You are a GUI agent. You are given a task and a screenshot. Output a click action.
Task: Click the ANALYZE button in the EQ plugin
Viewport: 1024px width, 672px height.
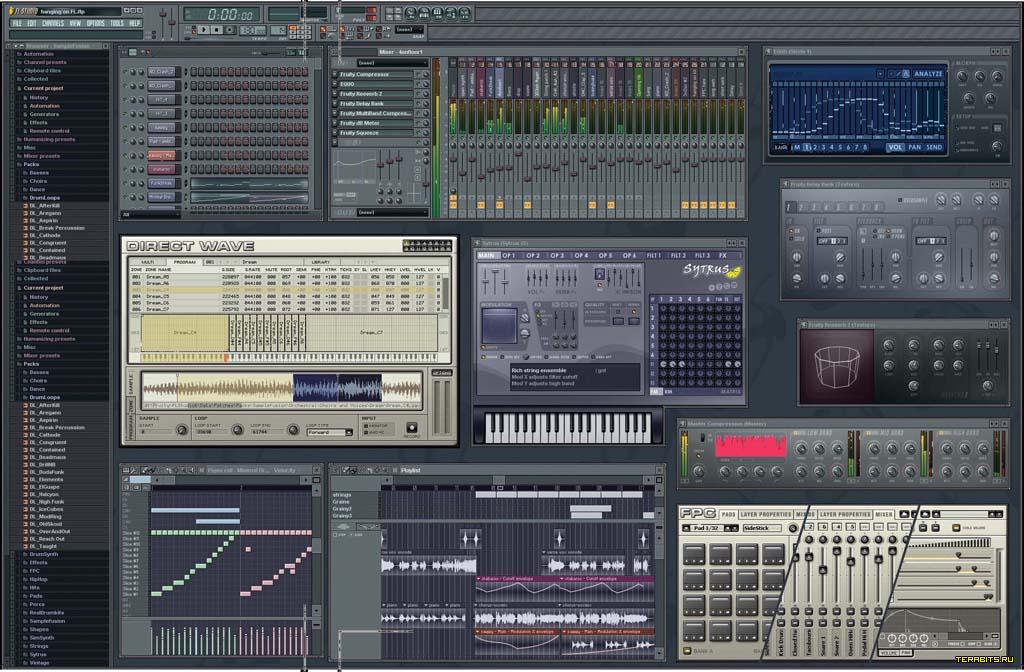pos(928,73)
